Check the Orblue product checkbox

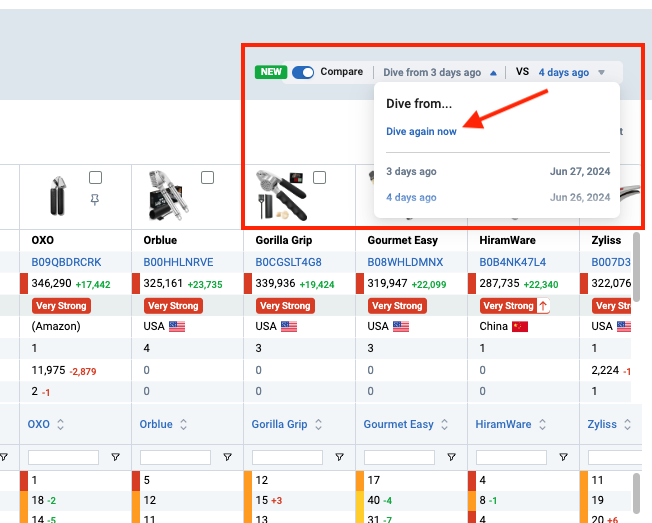[207, 178]
